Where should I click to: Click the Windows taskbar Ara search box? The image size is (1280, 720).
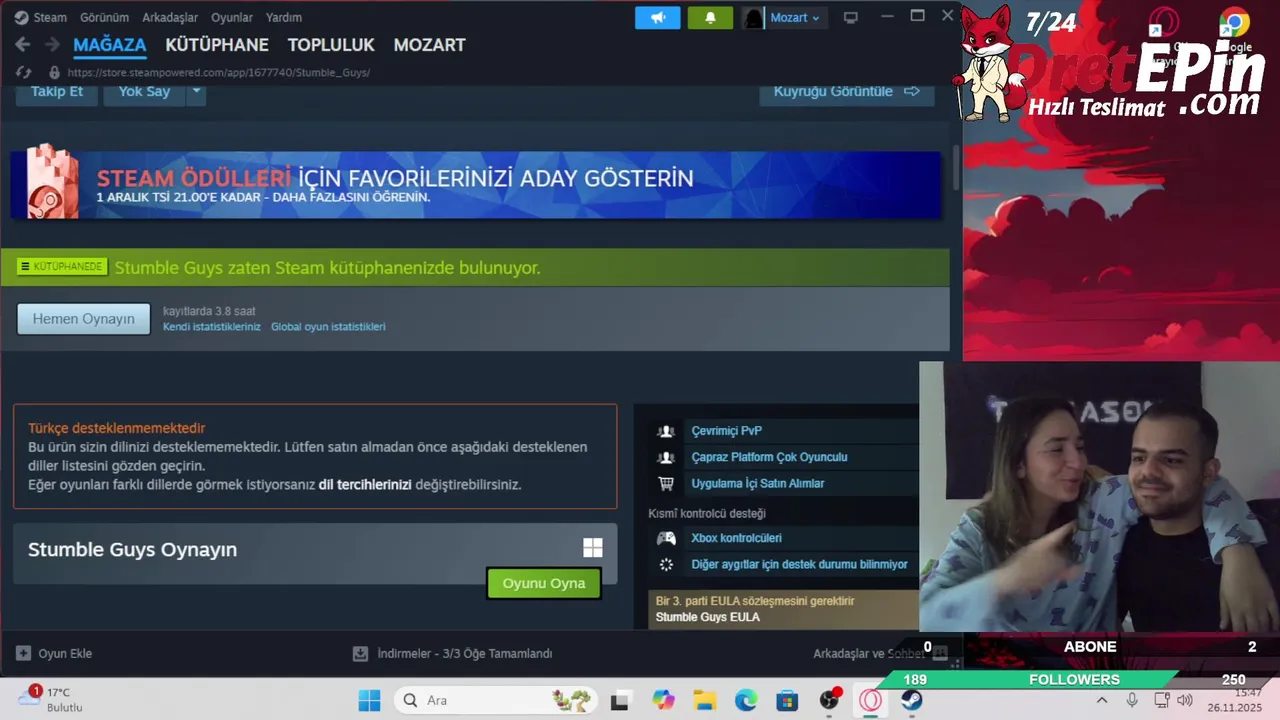(496, 700)
